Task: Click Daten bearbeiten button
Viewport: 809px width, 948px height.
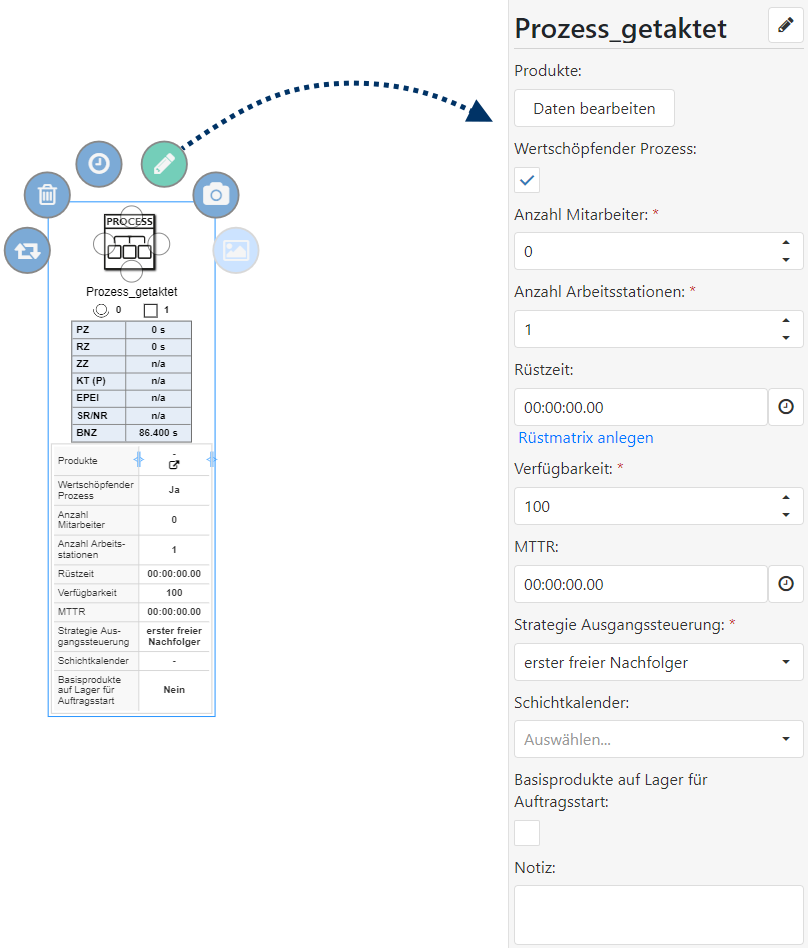Action: (x=594, y=108)
